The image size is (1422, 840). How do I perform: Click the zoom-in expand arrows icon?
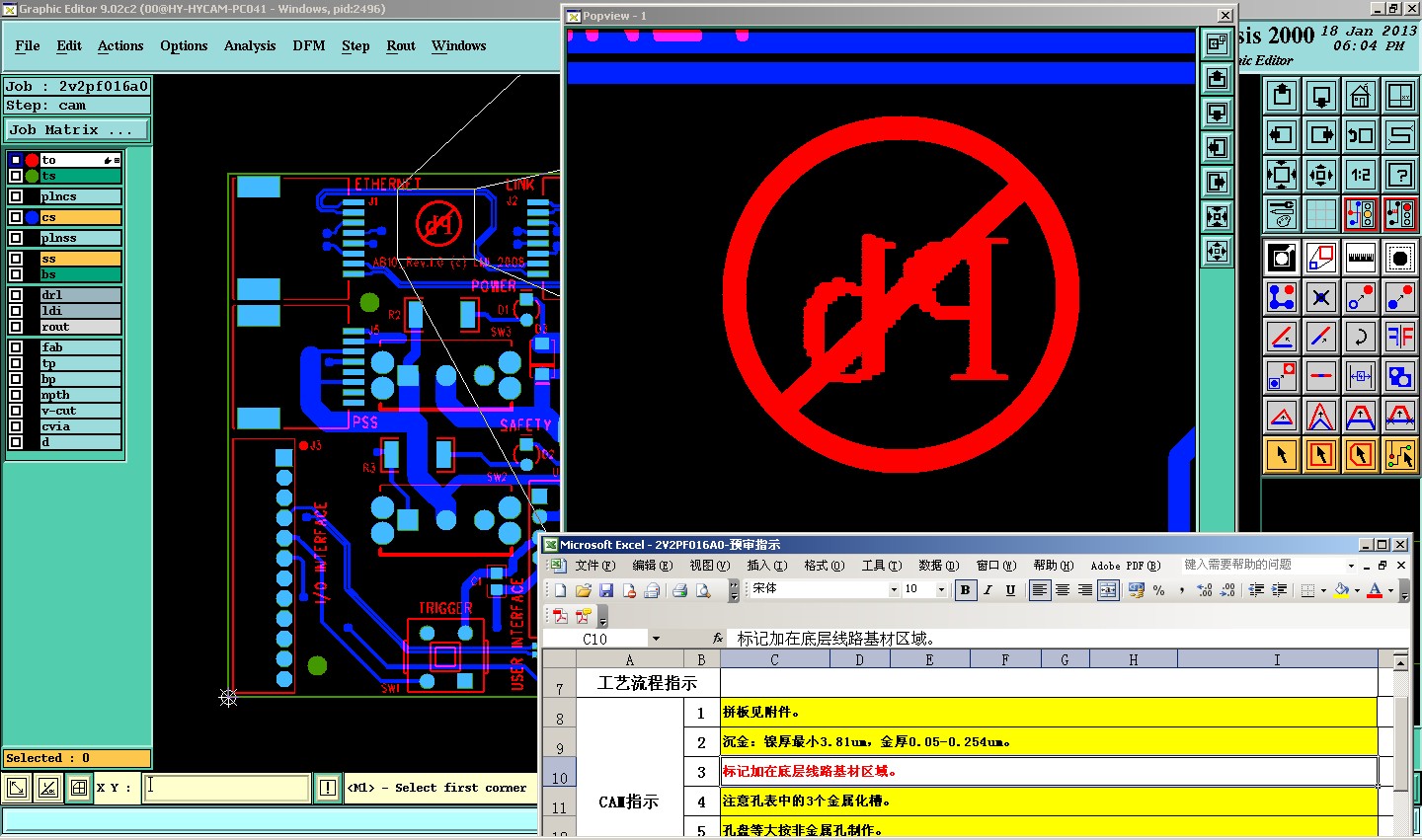click(1321, 175)
